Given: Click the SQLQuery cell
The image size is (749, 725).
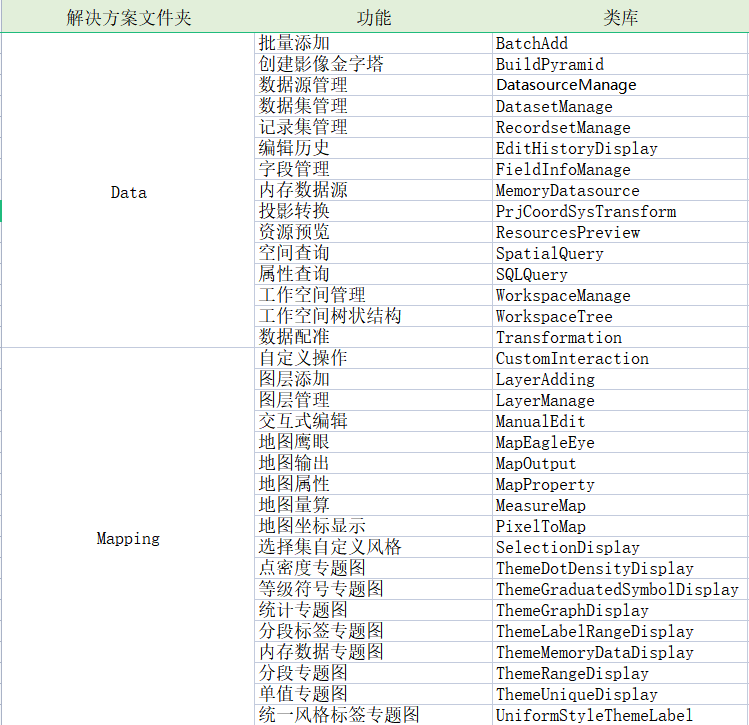Looking at the screenshot, I should [620, 275].
